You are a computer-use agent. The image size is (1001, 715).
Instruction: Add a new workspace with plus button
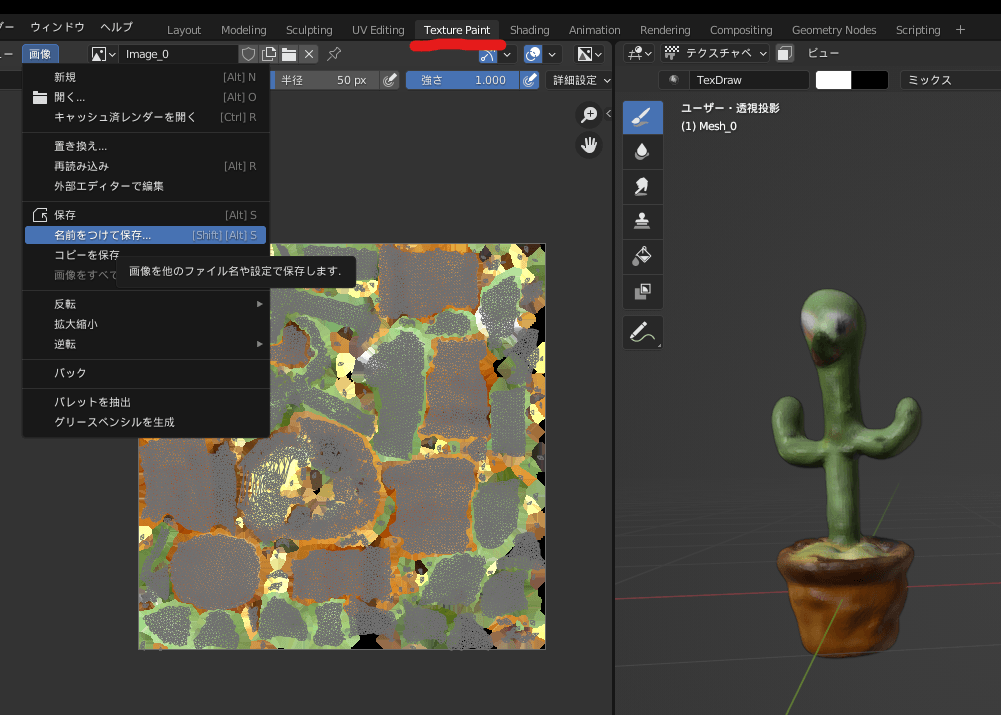(960, 29)
